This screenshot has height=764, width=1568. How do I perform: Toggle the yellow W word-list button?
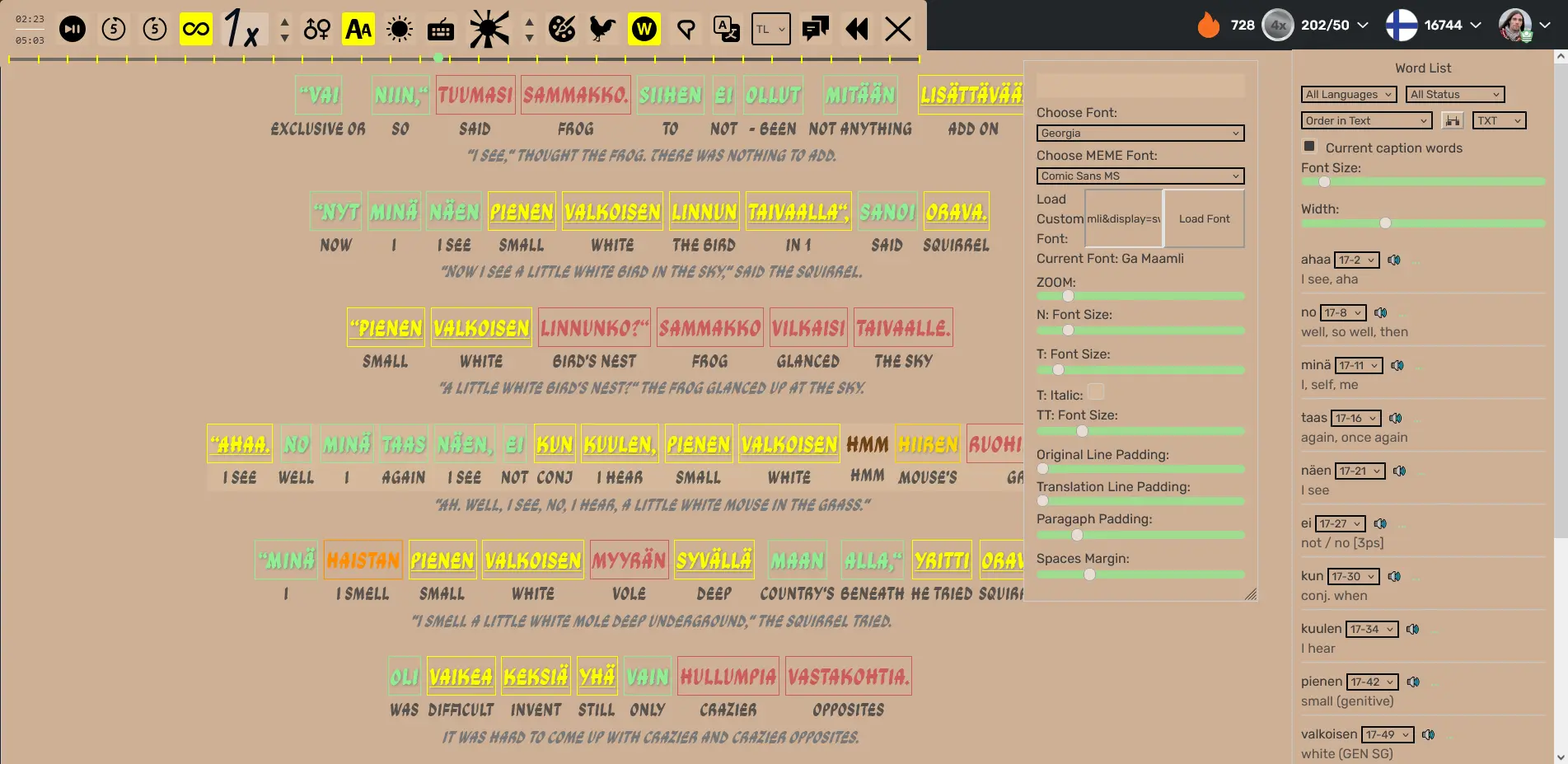644,30
